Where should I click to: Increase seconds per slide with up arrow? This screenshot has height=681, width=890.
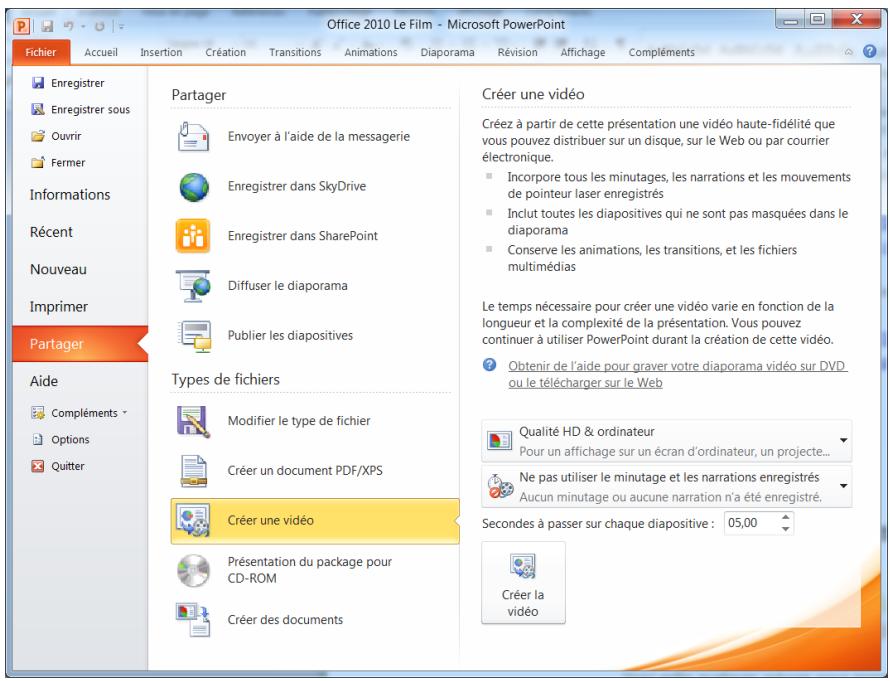pyautogui.click(x=786, y=517)
